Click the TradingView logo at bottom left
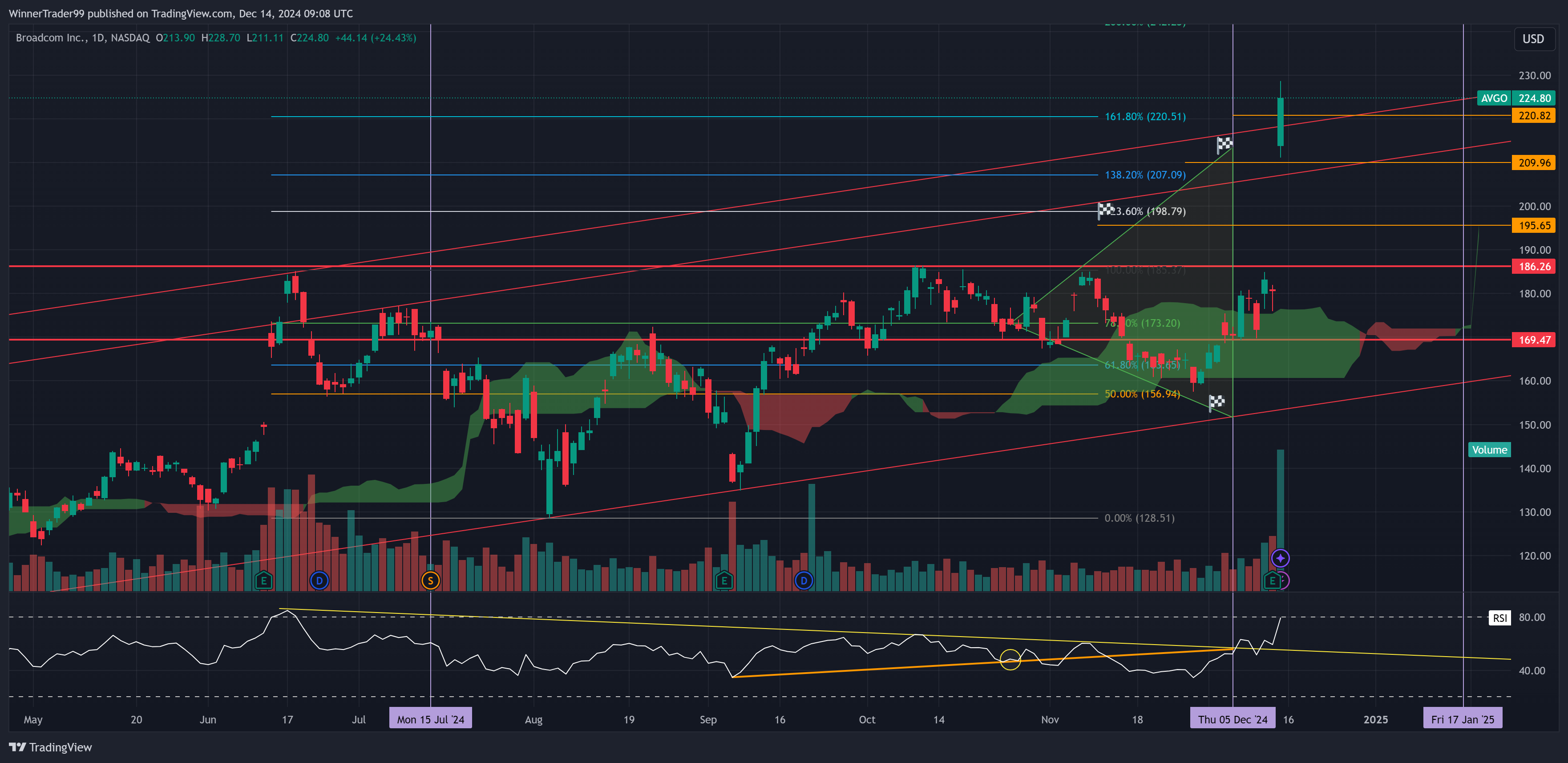Image resolution: width=1568 pixels, height=763 pixels. click(51, 747)
